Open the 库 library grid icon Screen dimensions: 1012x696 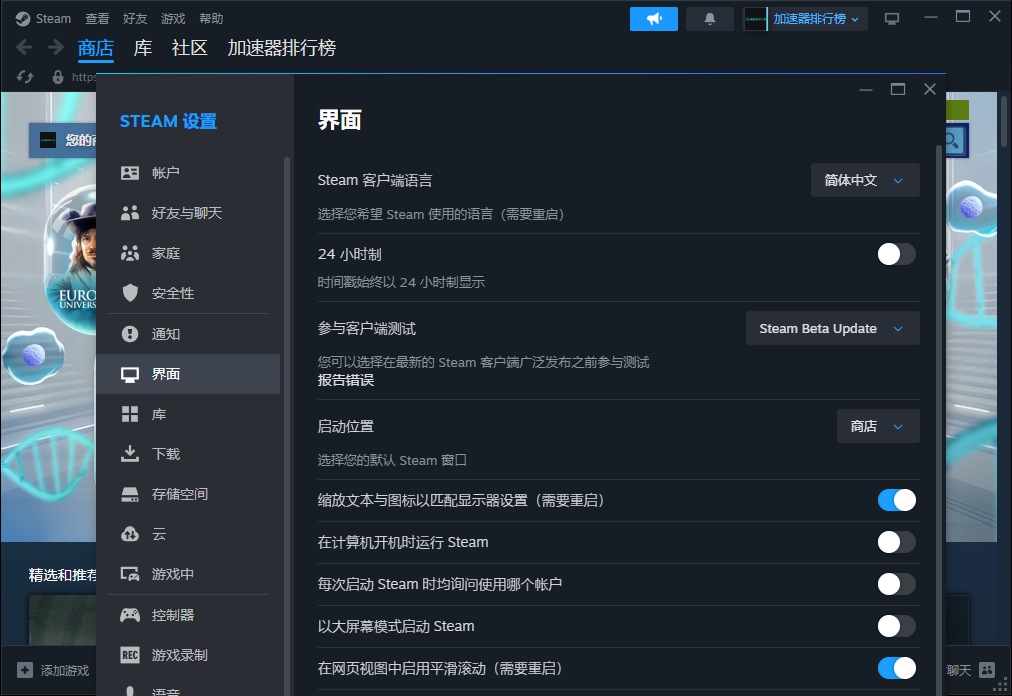pos(130,414)
